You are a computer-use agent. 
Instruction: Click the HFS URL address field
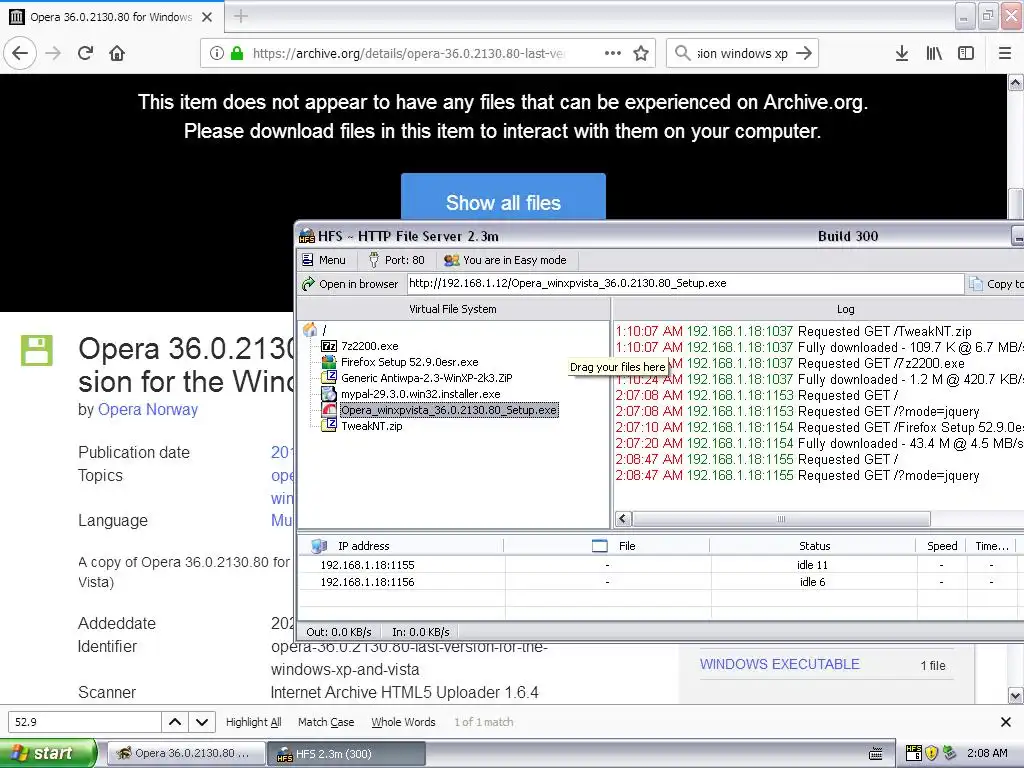coord(684,283)
